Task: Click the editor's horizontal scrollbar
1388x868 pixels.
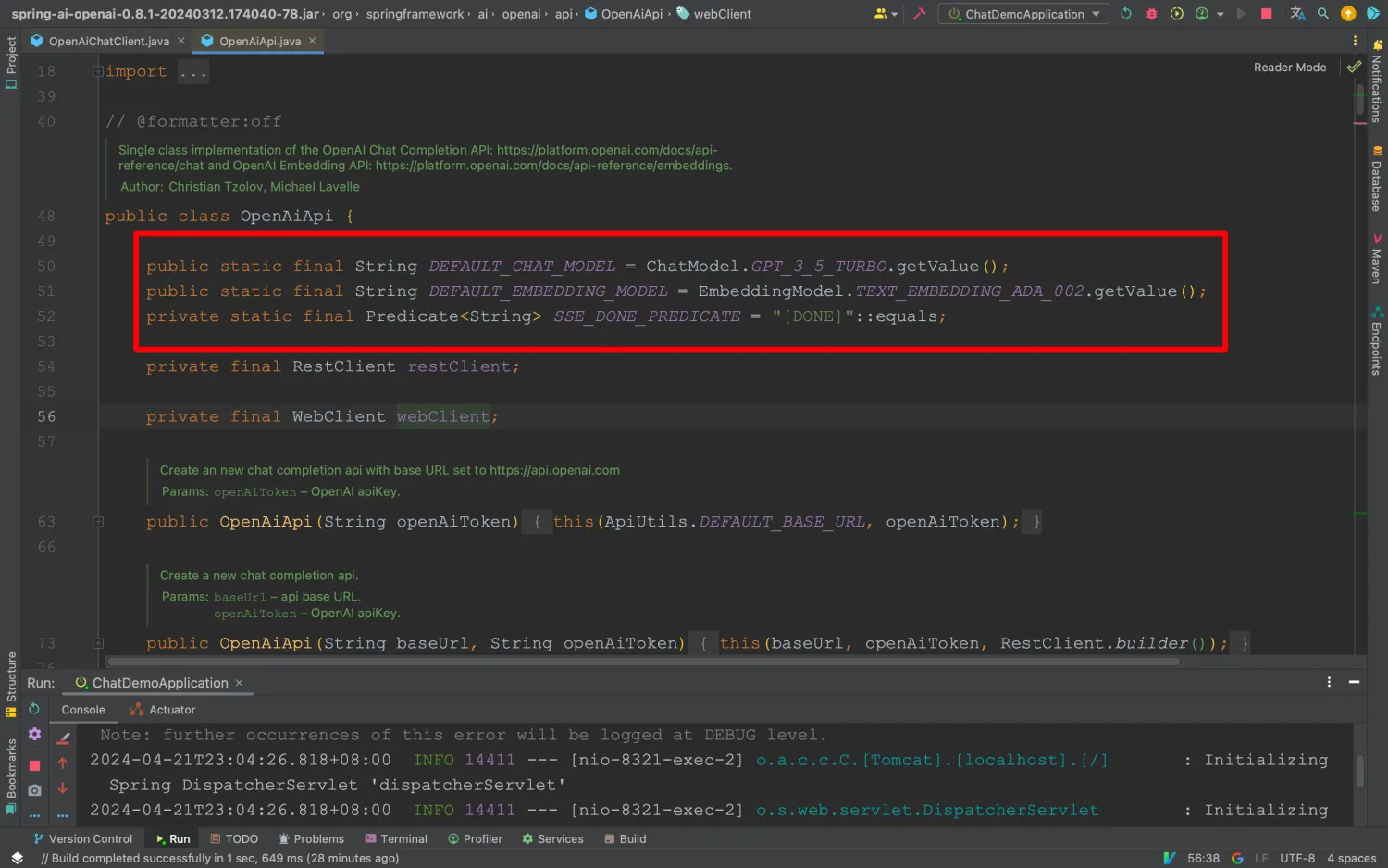Action: (643, 662)
